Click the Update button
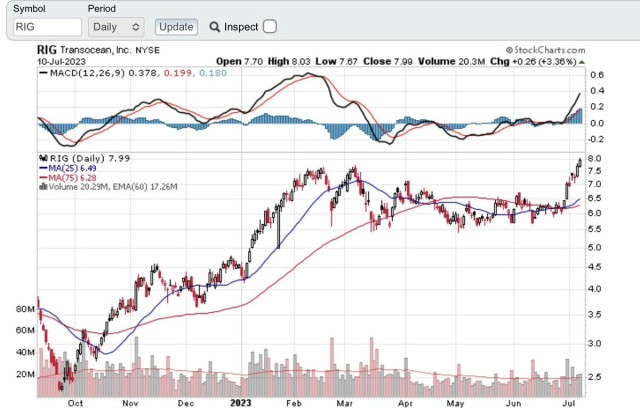Image resolution: width=640 pixels, height=408 pixels. (x=176, y=27)
